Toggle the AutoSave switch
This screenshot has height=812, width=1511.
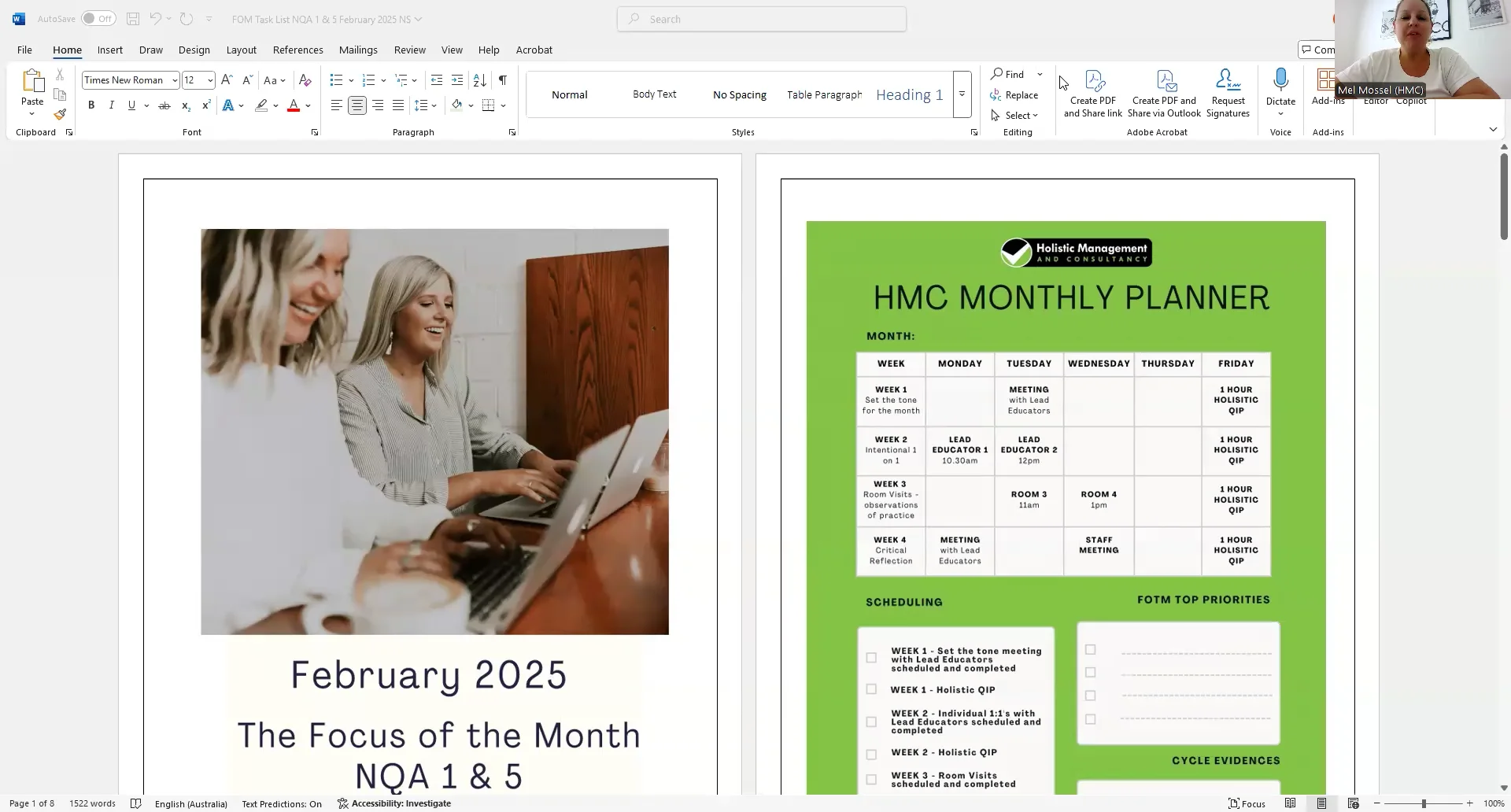click(x=98, y=18)
